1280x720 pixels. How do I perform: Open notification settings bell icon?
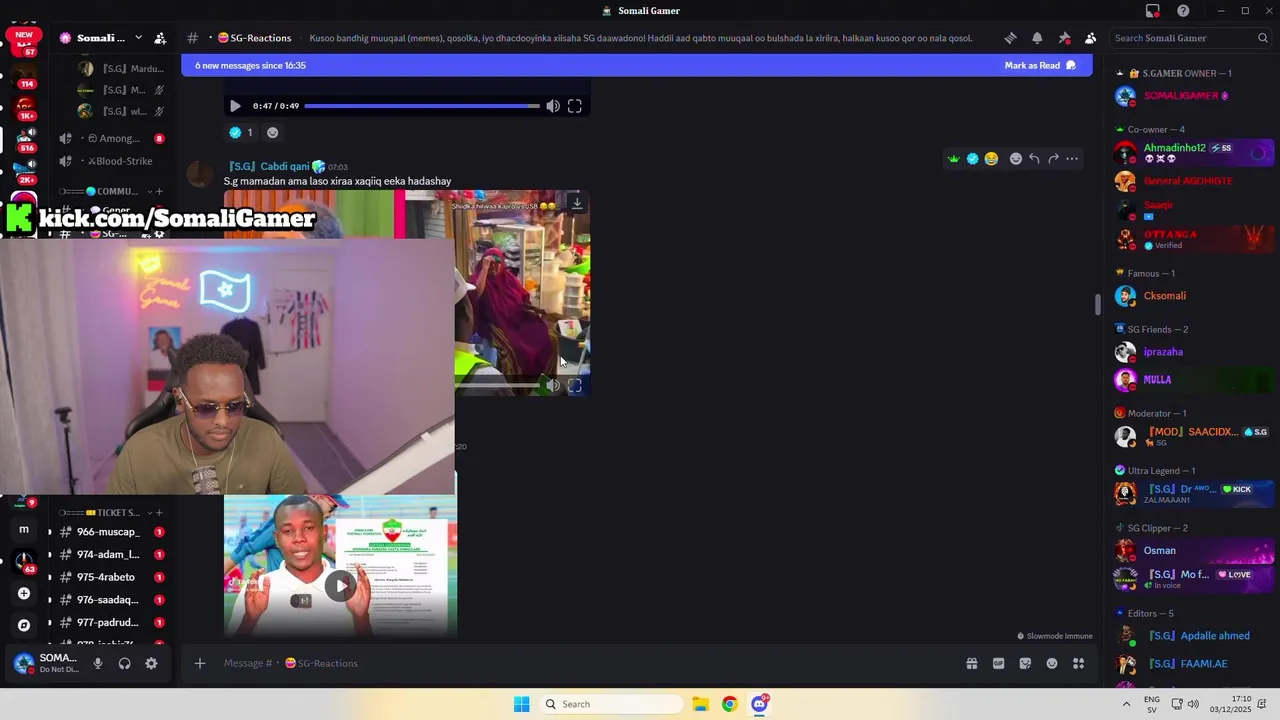pyautogui.click(x=1037, y=38)
